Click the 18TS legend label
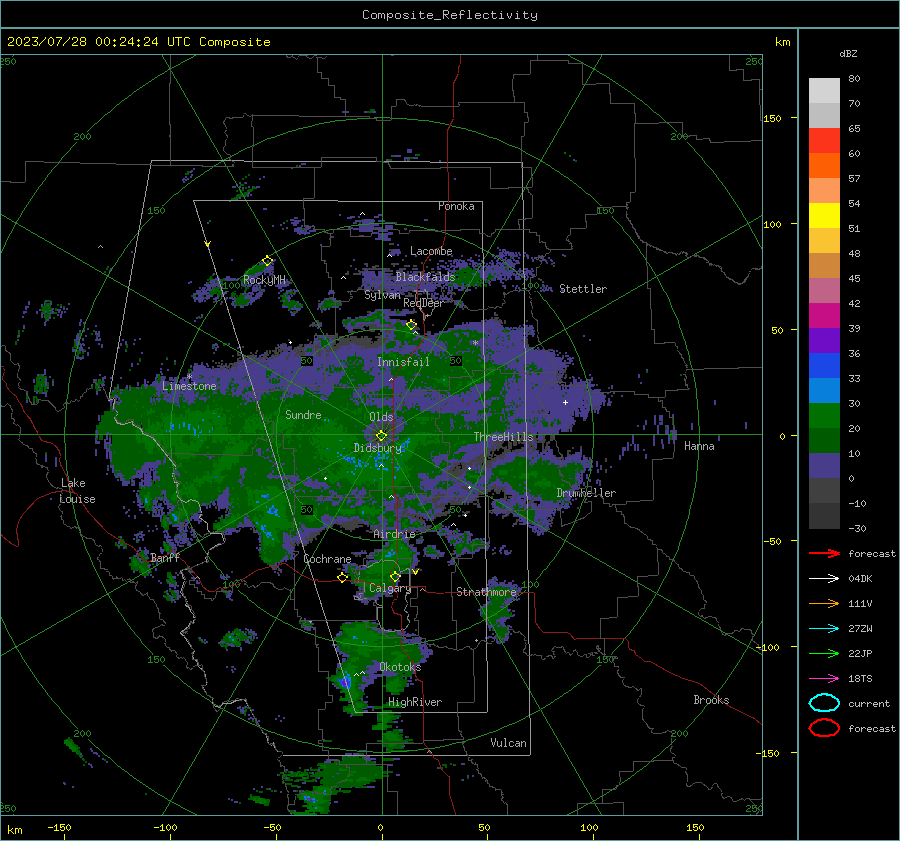 pyautogui.click(x=860, y=679)
